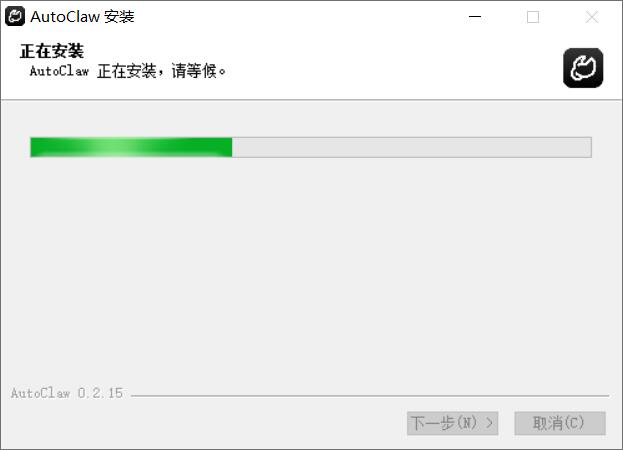Click the 'AutoClaw 安装' window title text
This screenshot has height=450, width=623.
coord(82,17)
